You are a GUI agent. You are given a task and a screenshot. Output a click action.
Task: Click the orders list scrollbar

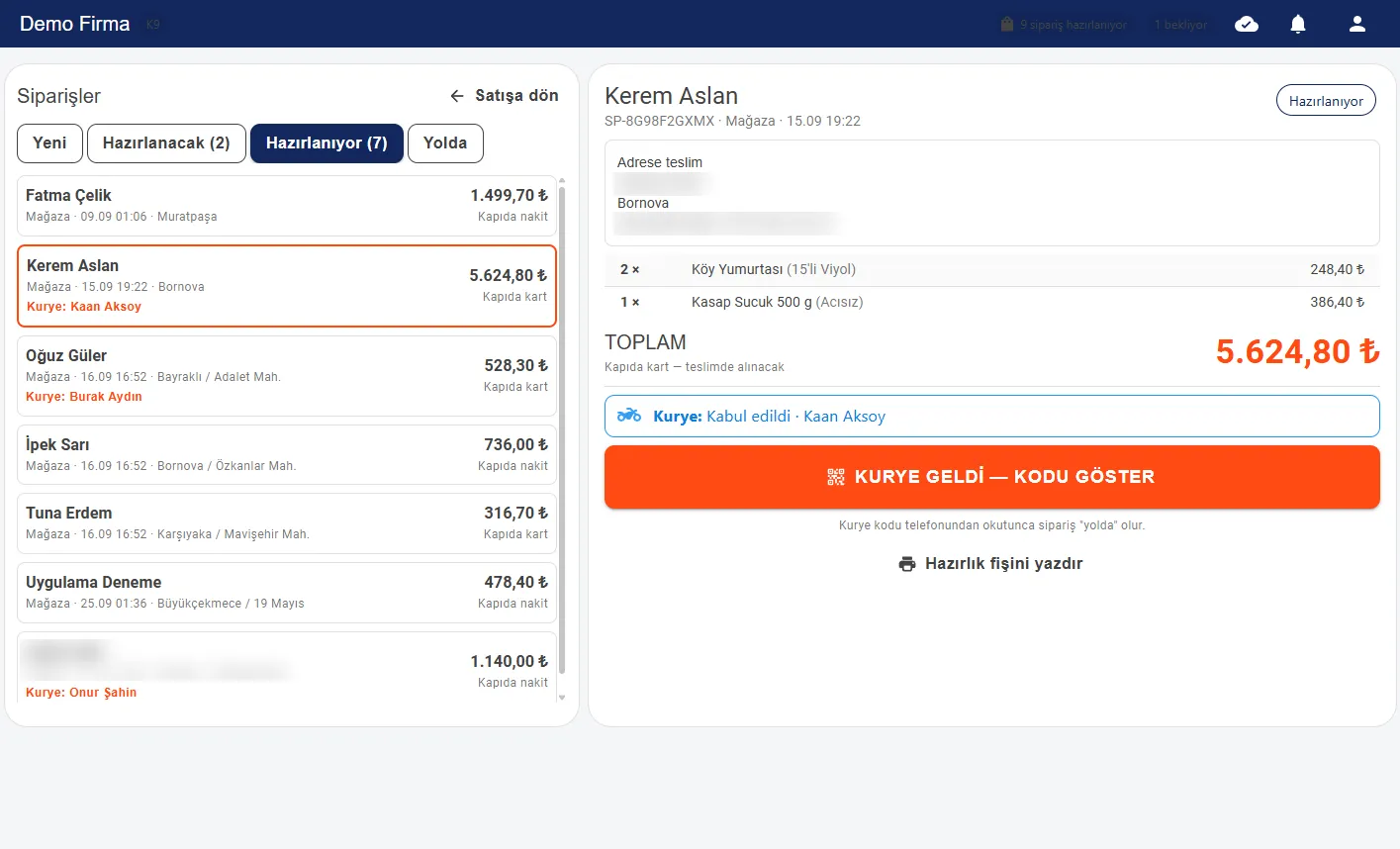[562, 430]
